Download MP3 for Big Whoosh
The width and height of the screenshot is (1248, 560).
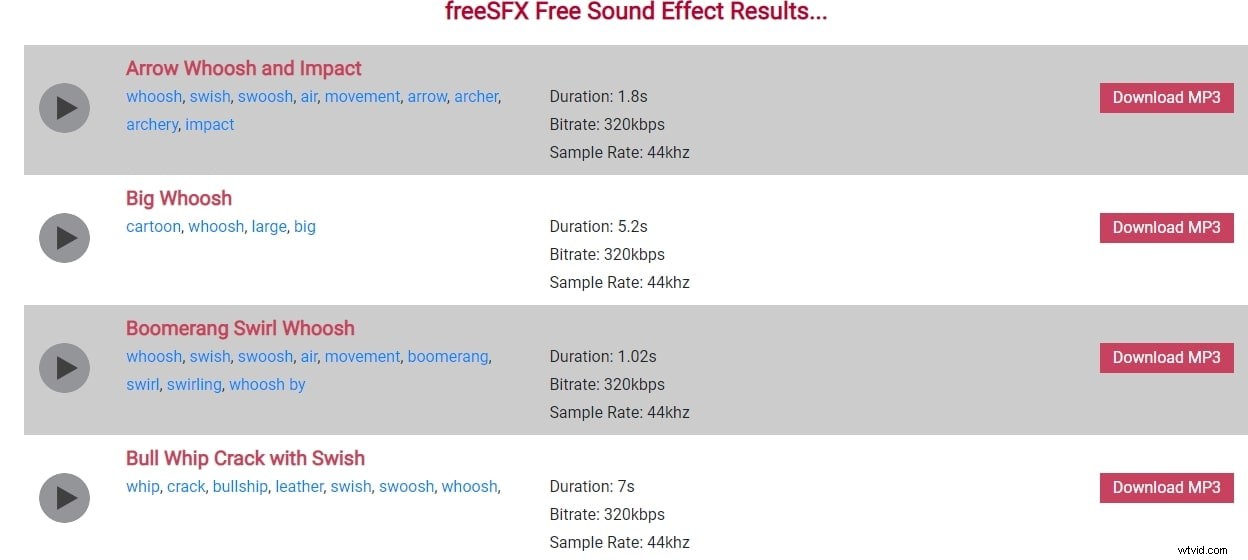click(x=1166, y=227)
